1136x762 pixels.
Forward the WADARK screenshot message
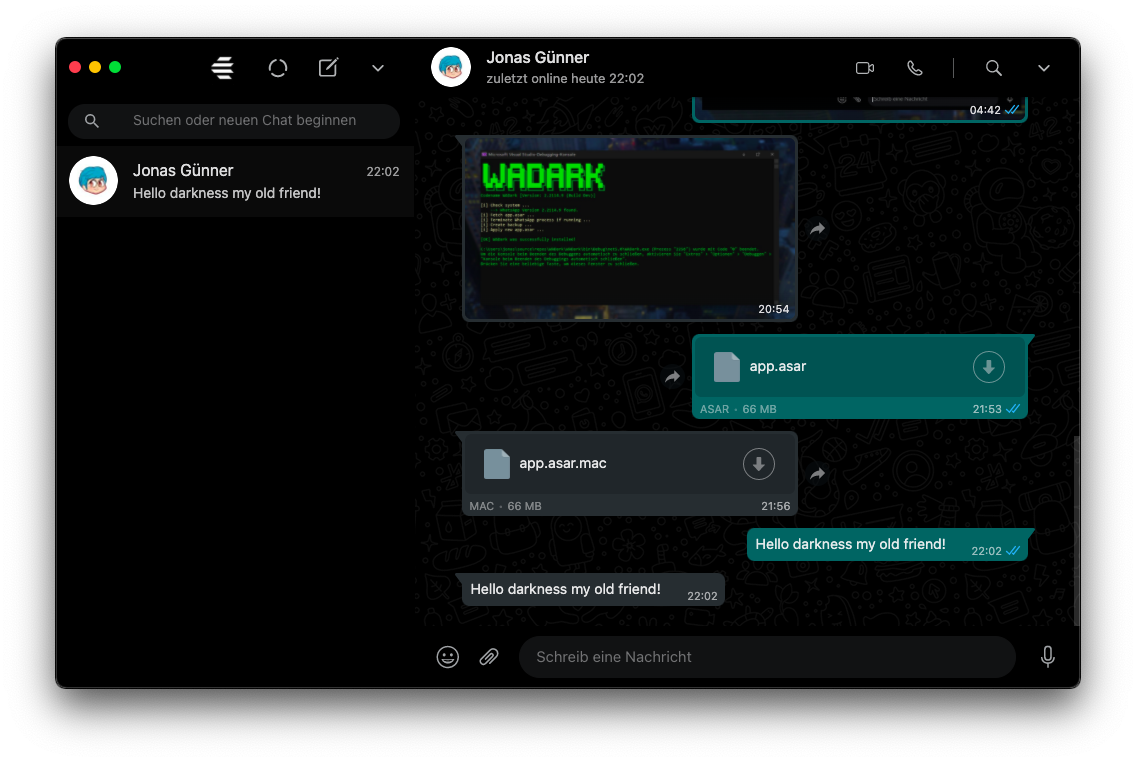817,229
